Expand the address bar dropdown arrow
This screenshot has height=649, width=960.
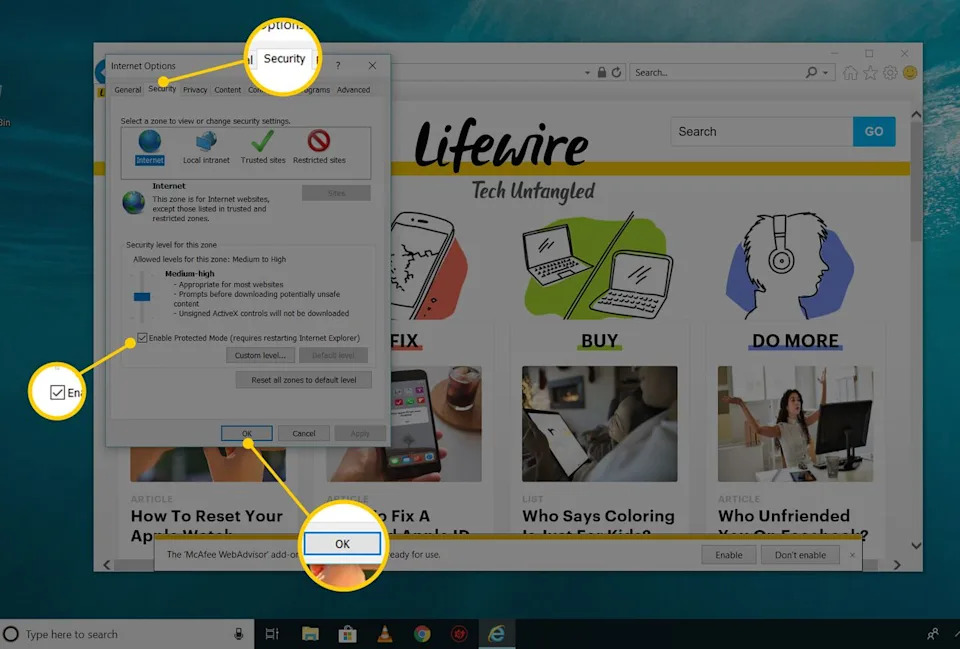point(587,73)
